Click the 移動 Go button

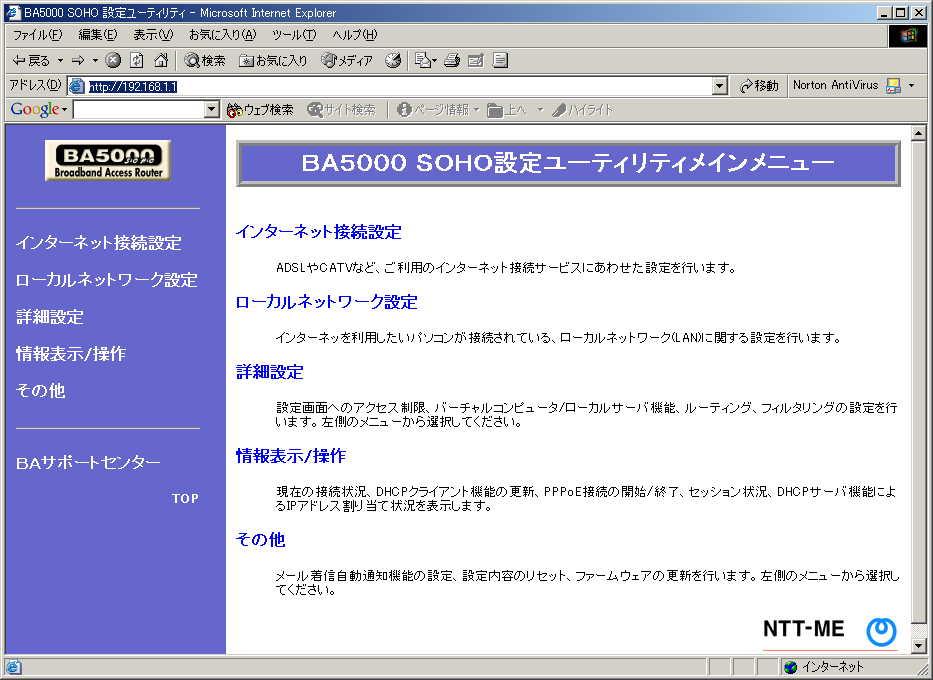pos(760,86)
